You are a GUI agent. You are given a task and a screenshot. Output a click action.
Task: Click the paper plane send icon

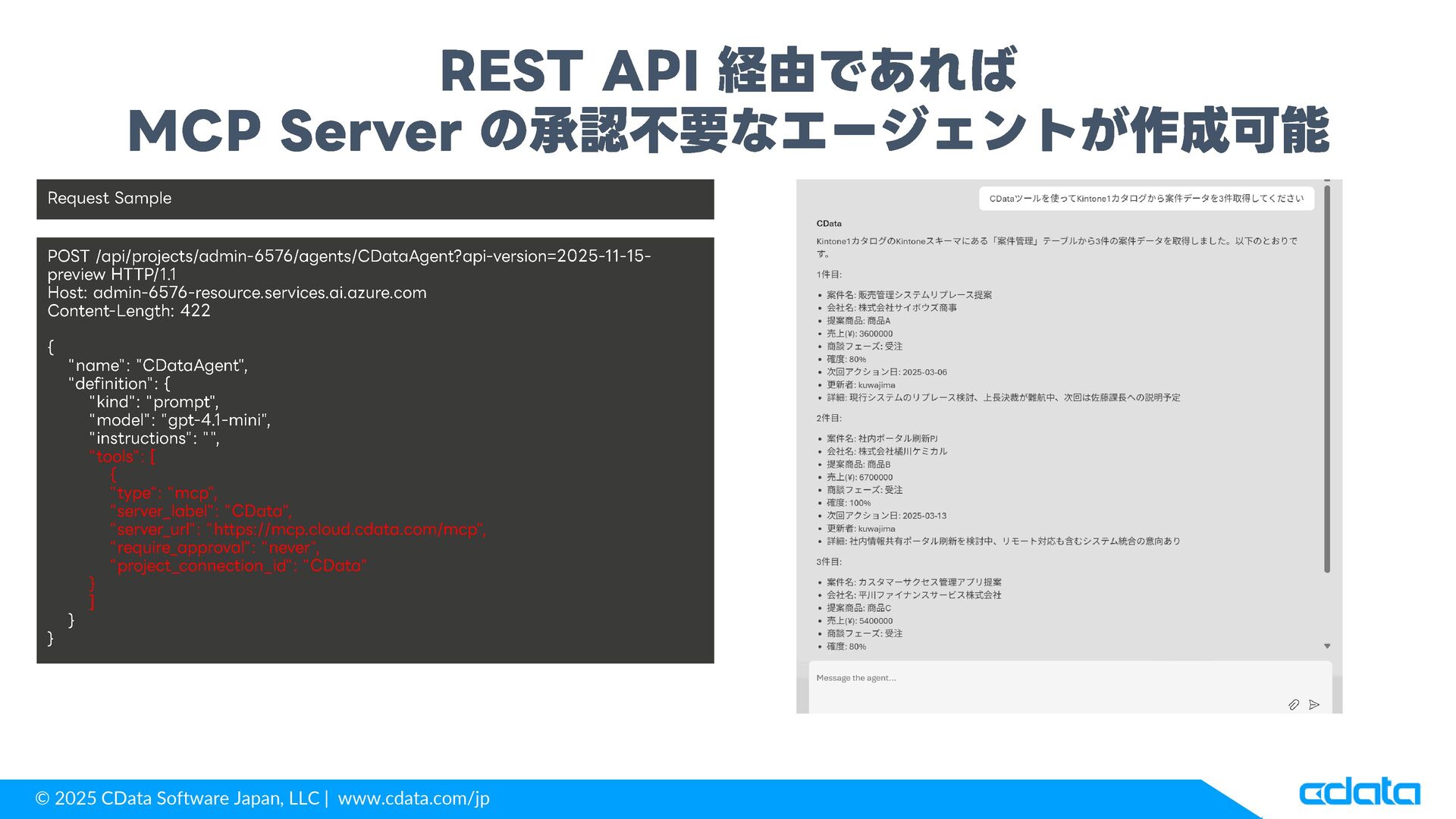[1314, 704]
